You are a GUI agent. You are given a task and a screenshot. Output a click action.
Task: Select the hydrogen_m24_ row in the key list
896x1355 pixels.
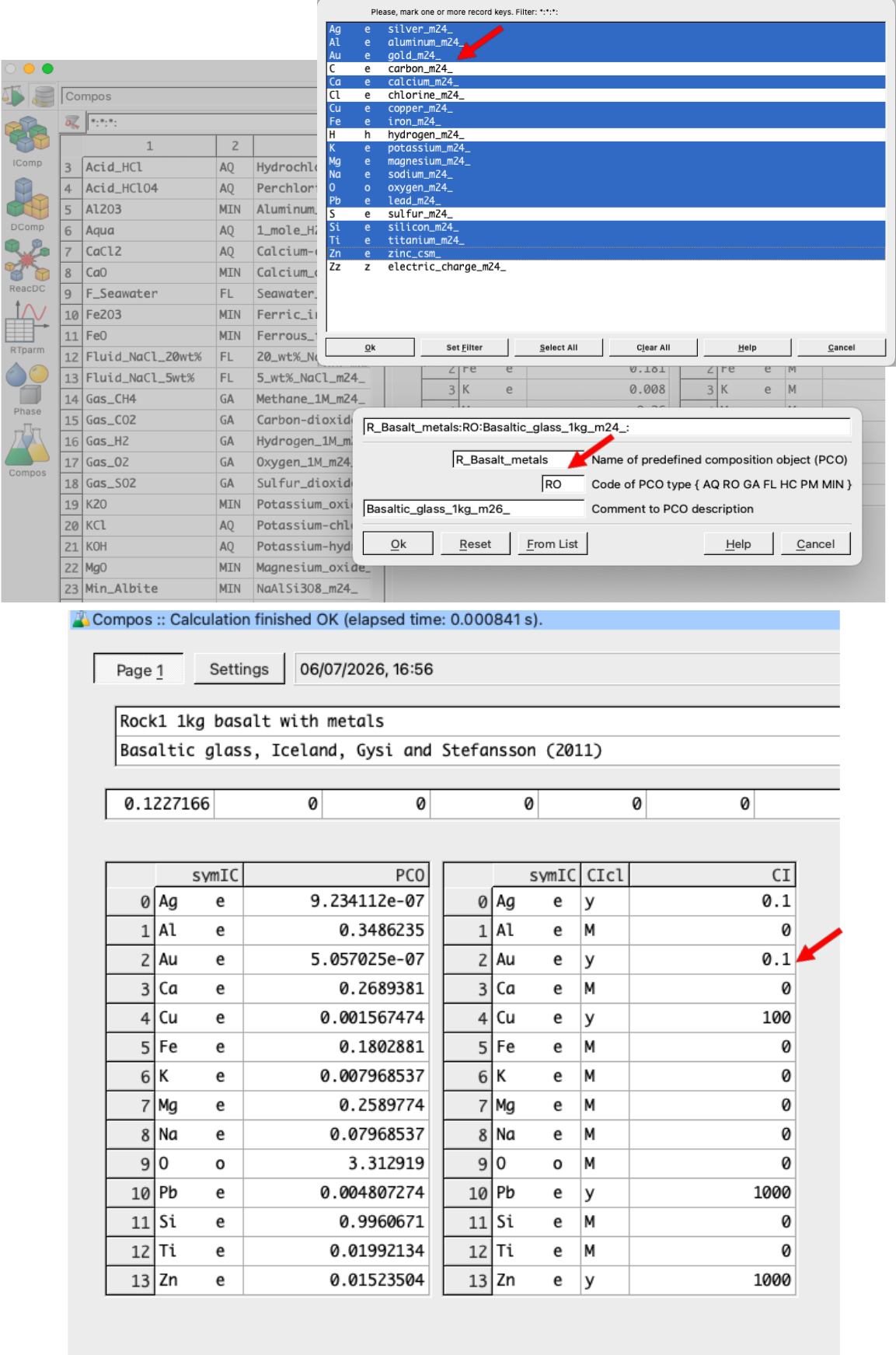[605, 134]
